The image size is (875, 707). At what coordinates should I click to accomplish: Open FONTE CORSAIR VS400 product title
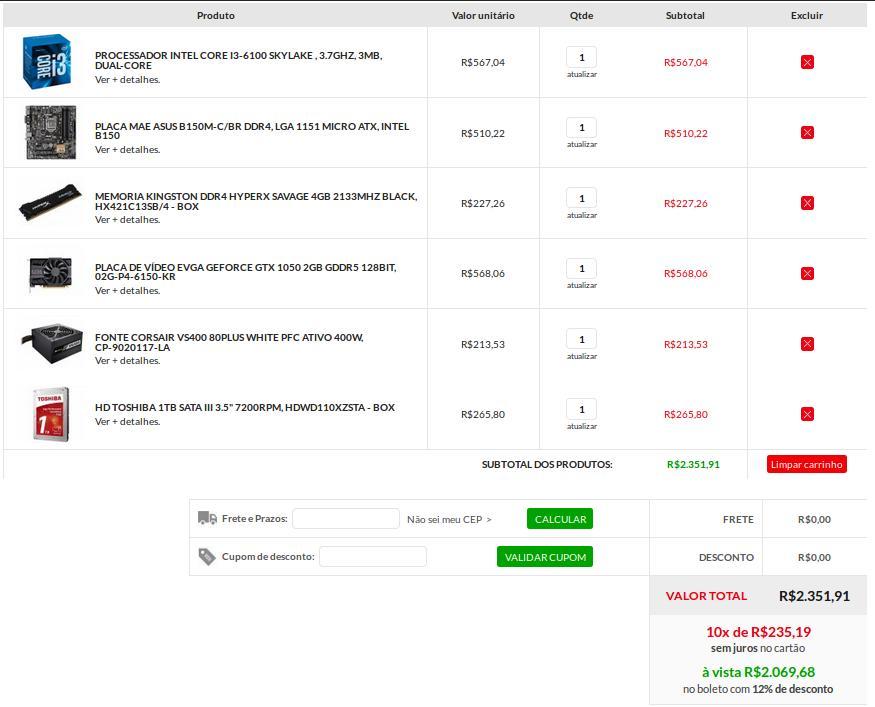[x=229, y=342]
